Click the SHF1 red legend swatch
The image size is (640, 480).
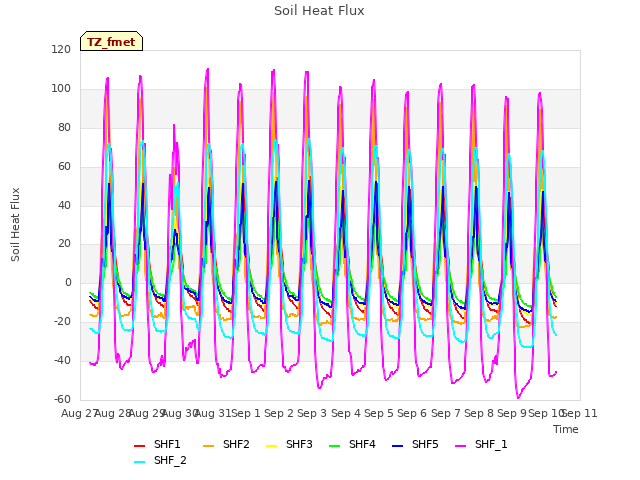point(140,446)
